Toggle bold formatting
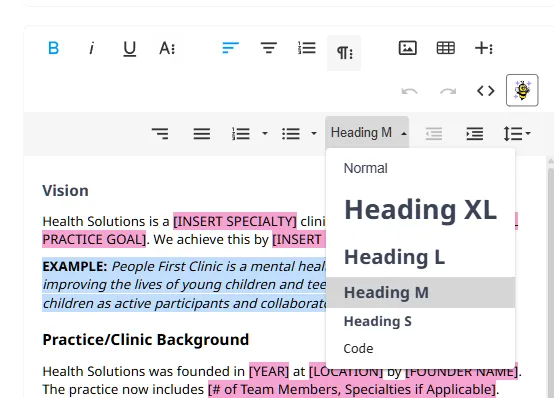The width and height of the screenshot is (554, 398). pyautogui.click(x=53, y=48)
